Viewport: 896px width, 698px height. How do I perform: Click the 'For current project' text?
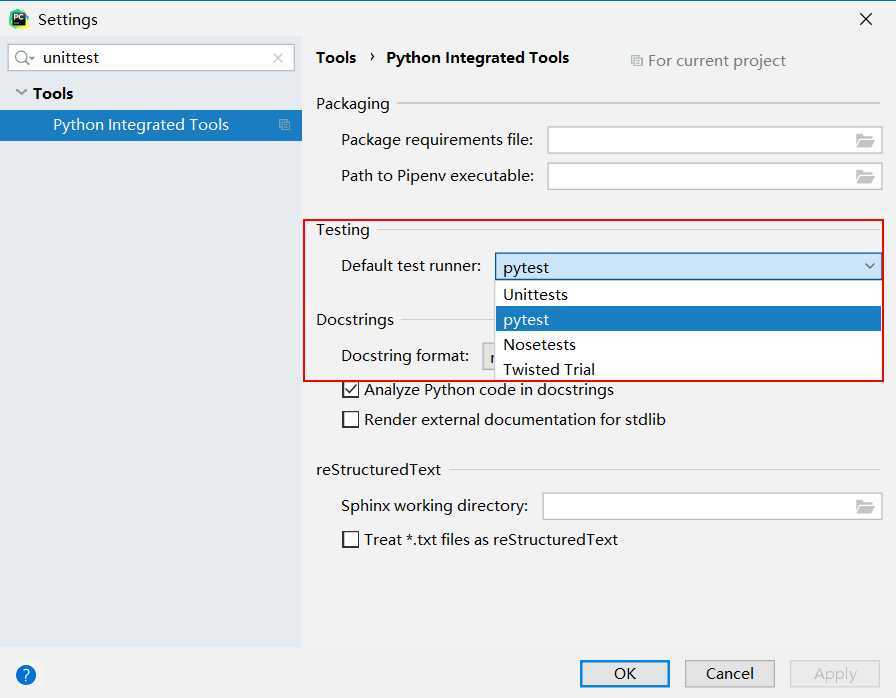717,61
